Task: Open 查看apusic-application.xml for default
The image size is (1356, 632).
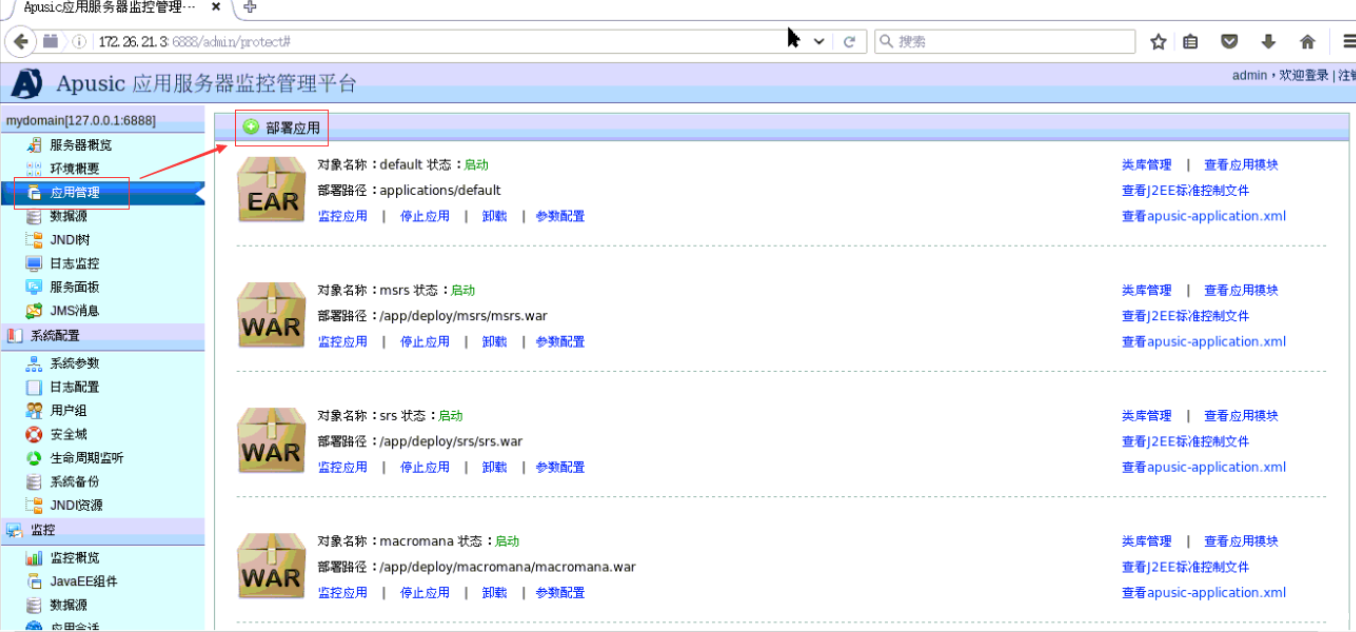Action: [1204, 216]
